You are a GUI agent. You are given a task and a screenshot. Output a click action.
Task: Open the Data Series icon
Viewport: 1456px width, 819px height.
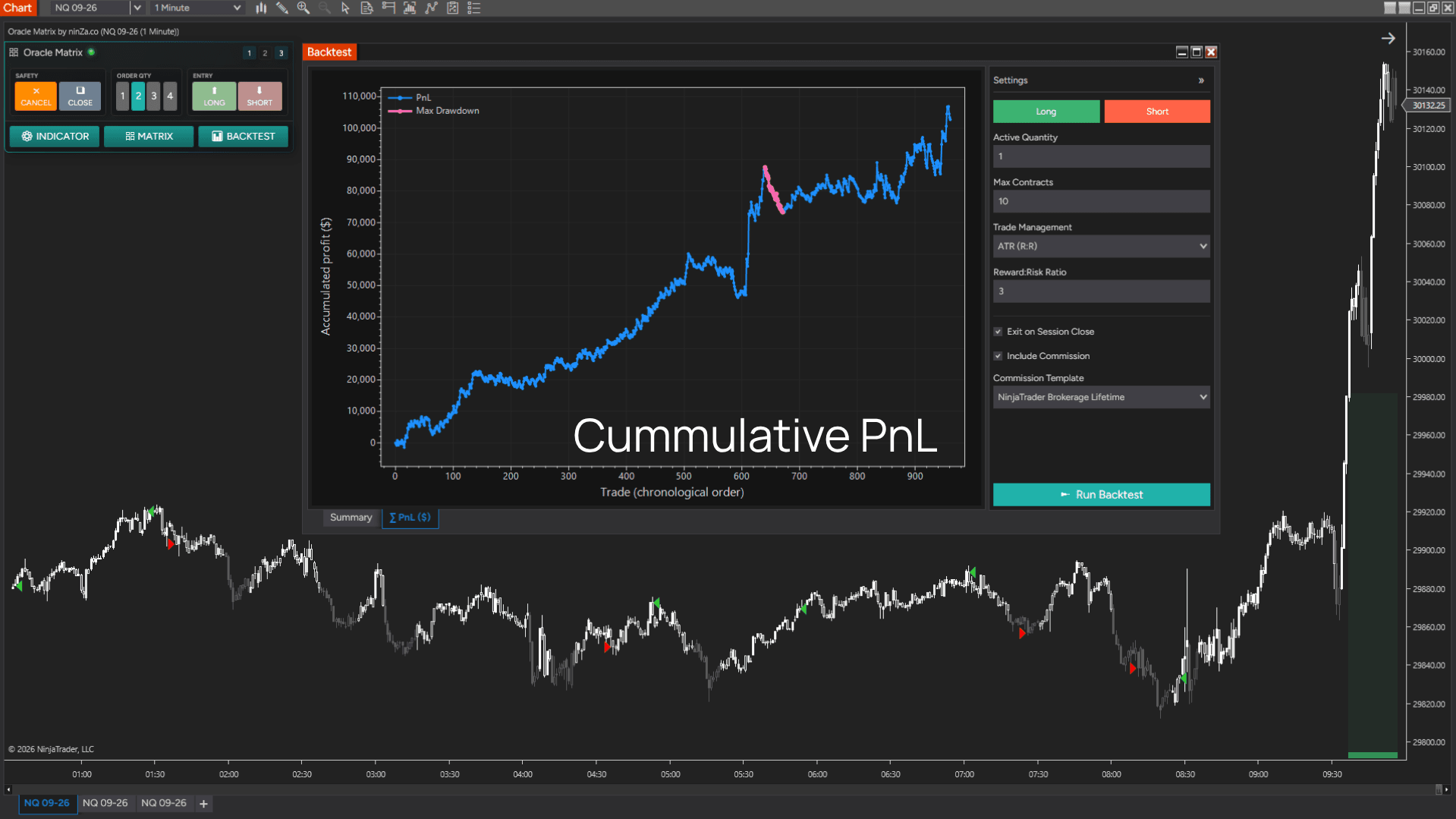(410, 8)
